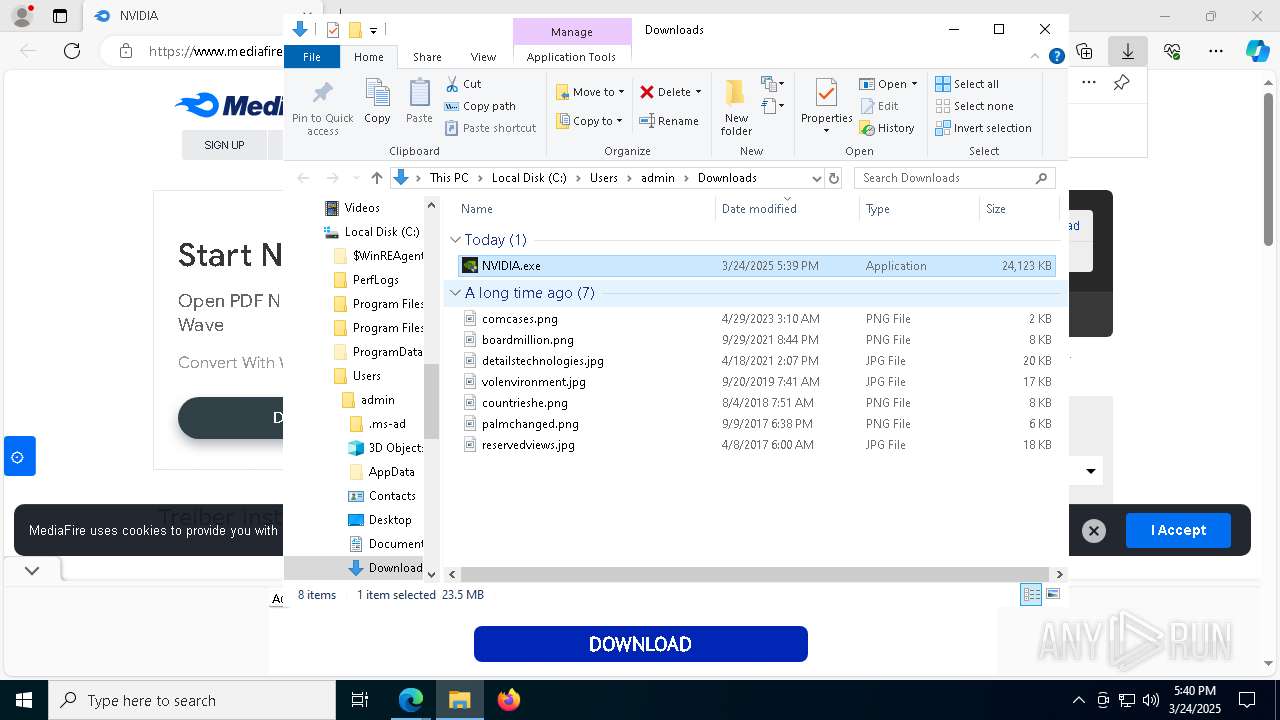Image resolution: width=1280 pixels, height=720 pixels.
Task: Click Paste shortcut in Clipboard group
Action: [490, 128]
